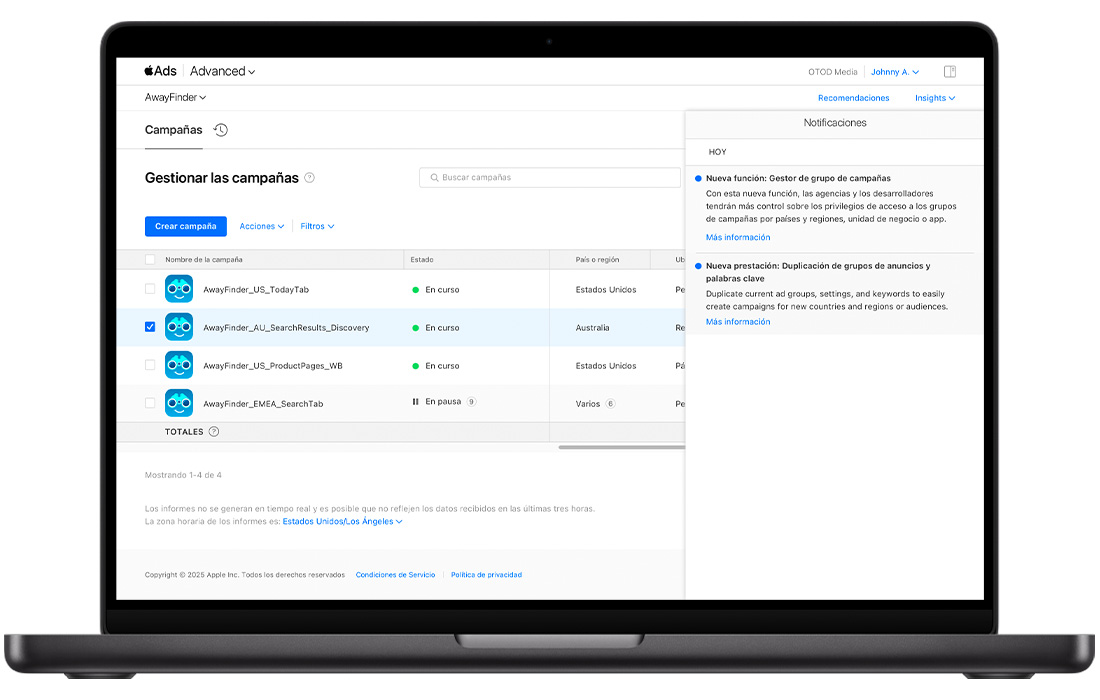Open the Filtros dropdown
This screenshot has height=700, width=1100.
(x=317, y=227)
